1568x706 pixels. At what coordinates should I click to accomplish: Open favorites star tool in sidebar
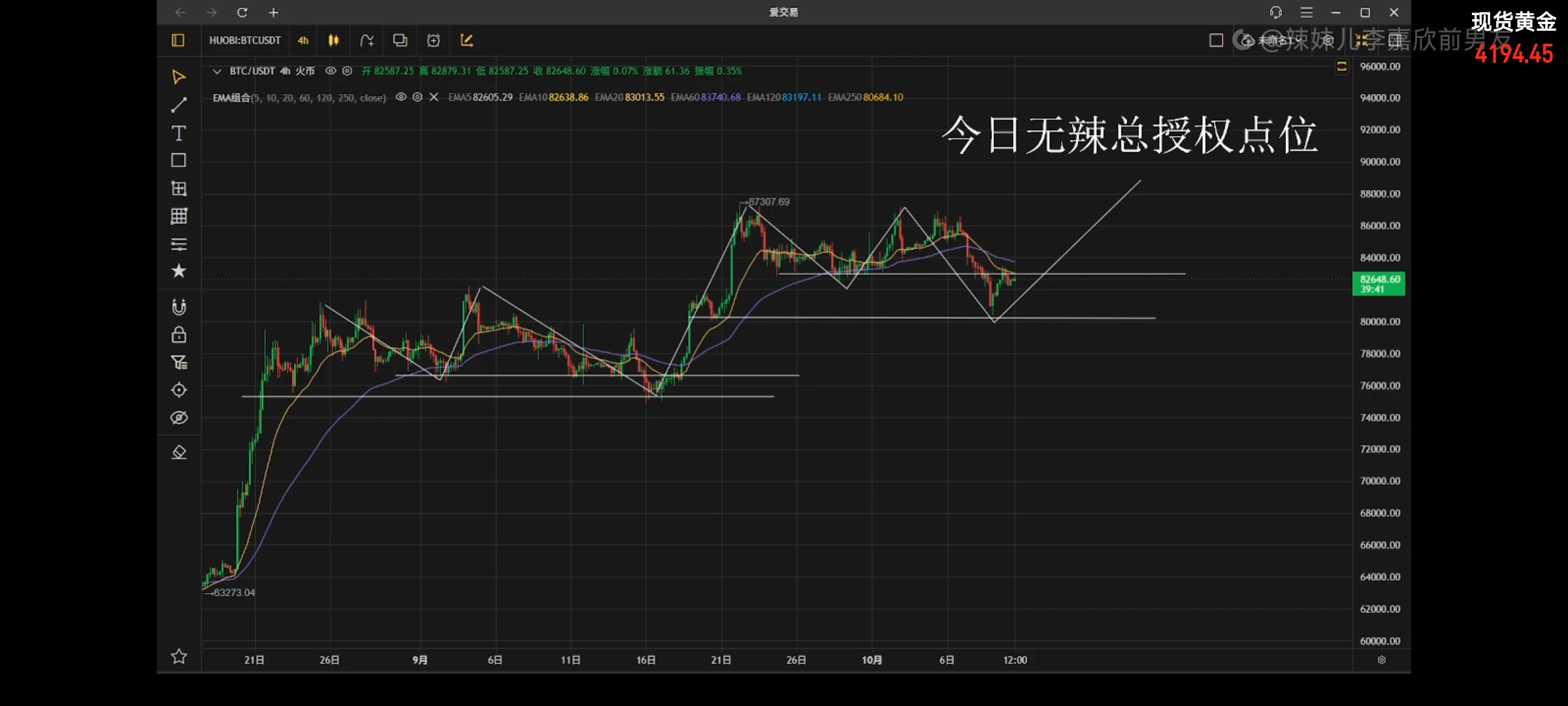pos(178,271)
